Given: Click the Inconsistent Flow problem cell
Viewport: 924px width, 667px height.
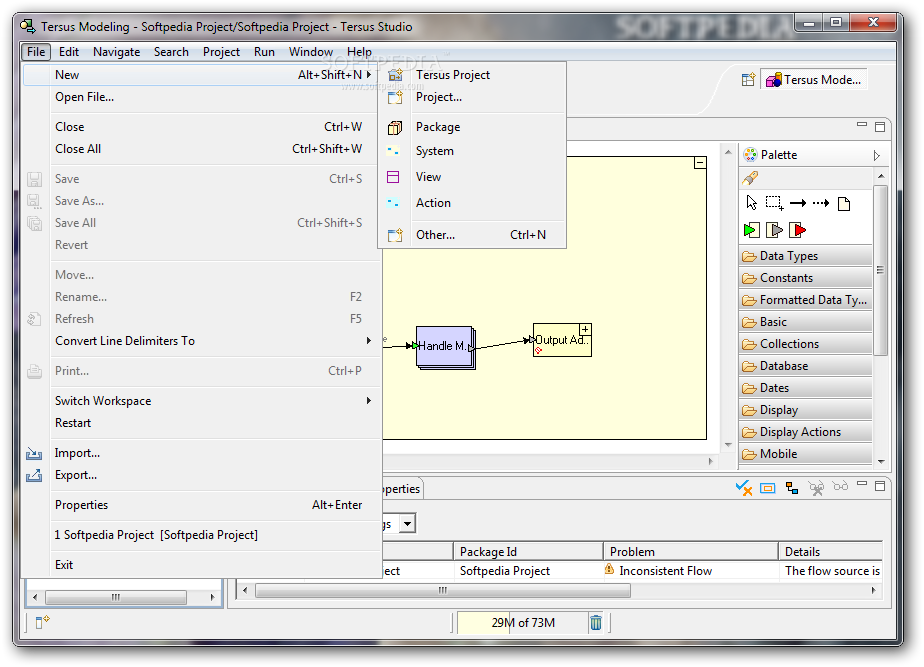Looking at the screenshot, I should 691,570.
